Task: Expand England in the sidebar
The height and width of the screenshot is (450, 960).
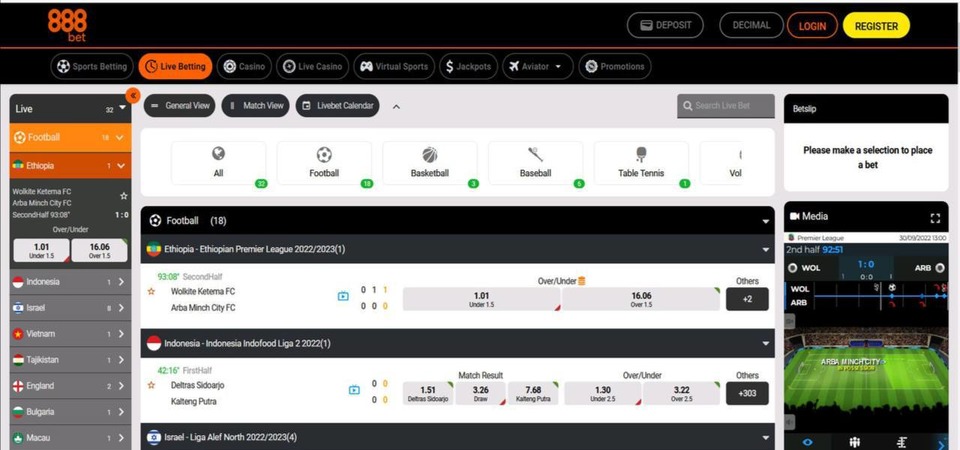Action: (70, 386)
